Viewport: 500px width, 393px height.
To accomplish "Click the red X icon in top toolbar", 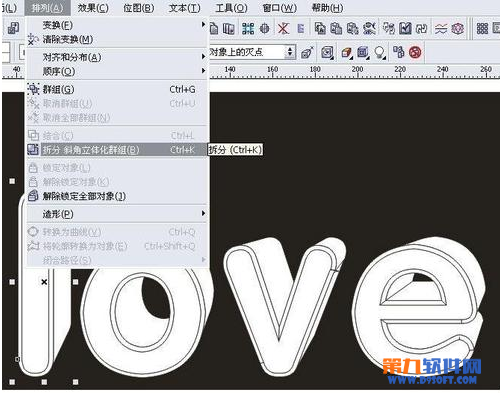I will point(283,28).
